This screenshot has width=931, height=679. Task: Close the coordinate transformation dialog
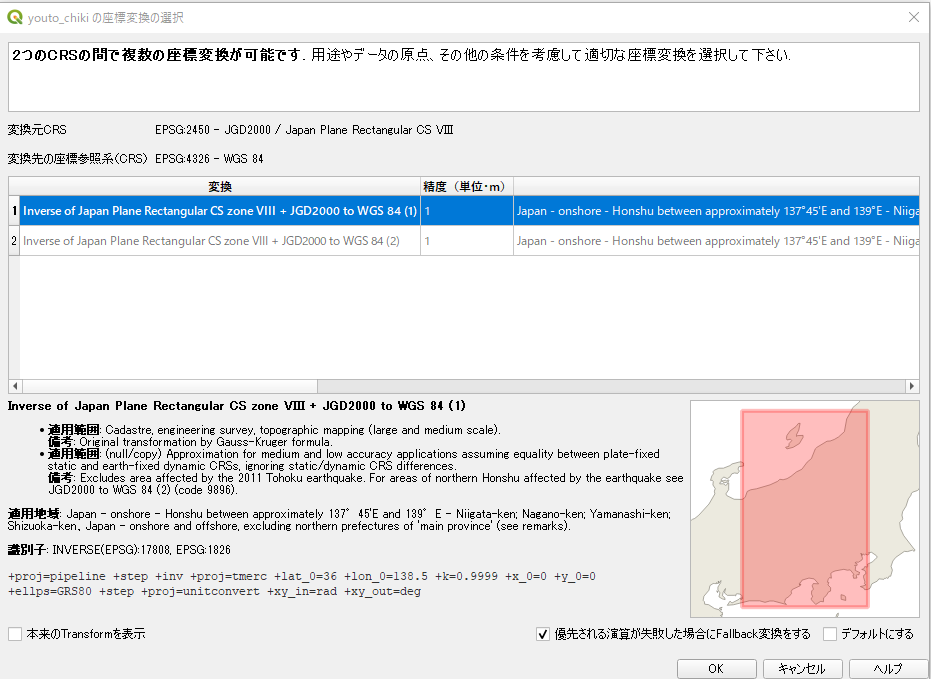click(x=912, y=17)
